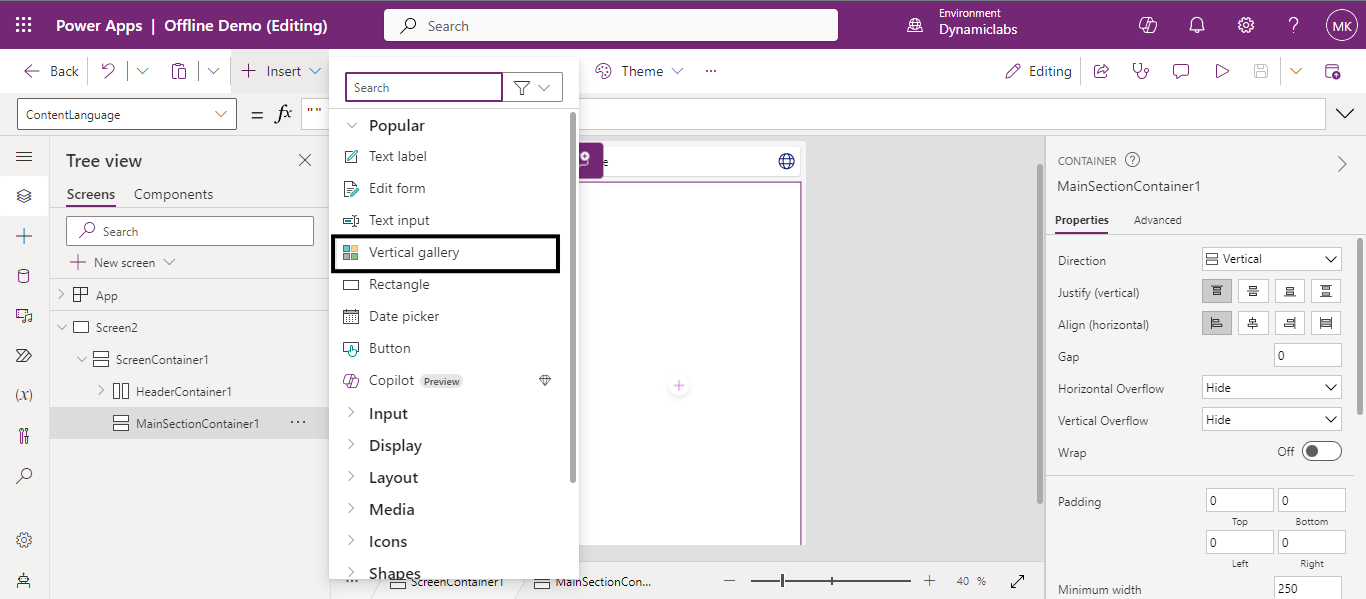
Task: Click the Copilot icon in header
Action: pos(1148,26)
